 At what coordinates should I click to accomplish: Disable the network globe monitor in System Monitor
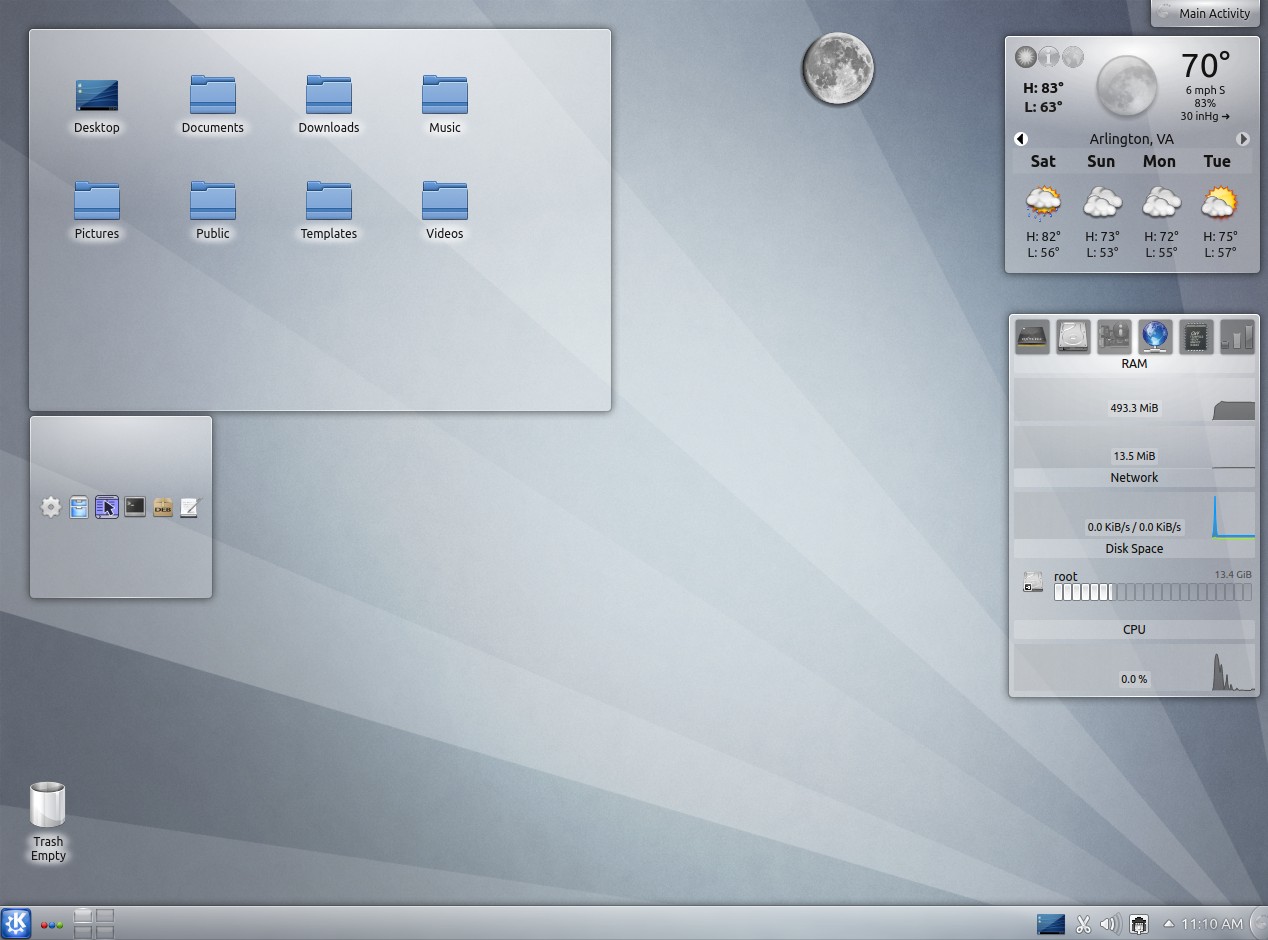[1155, 337]
